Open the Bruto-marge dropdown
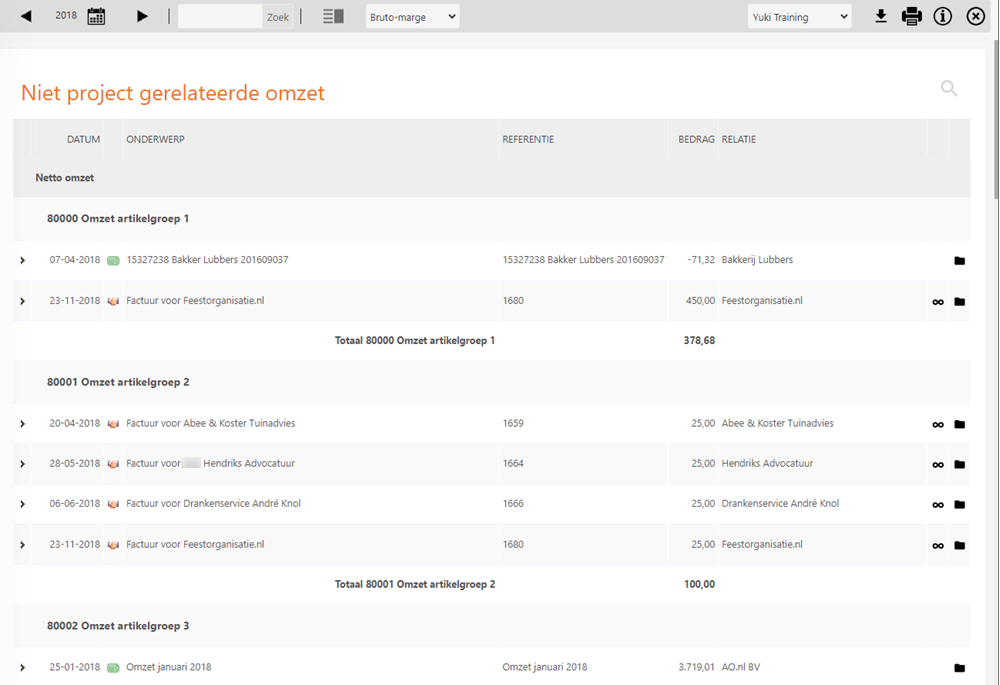Image resolution: width=1000 pixels, height=685 pixels. tap(413, 17)
